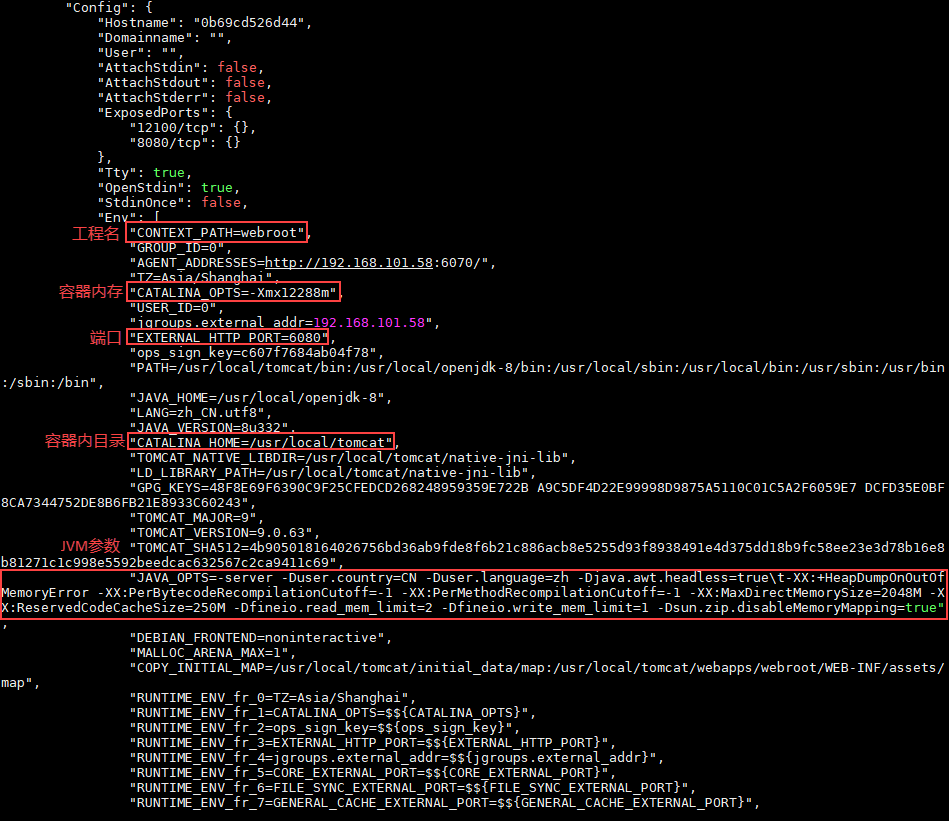Click the RUNTIME_ENV_fr_0=TZ=Asia/Shanghai entry
Image resolution: width=949 pixels, height=821 pixels.
[272, 698]
